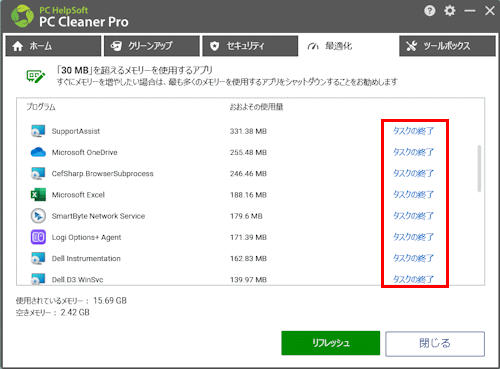This screenshot has height=369, width=500.
Task: Click the used memory 15.69 GB text
Action: coord(71,301)
